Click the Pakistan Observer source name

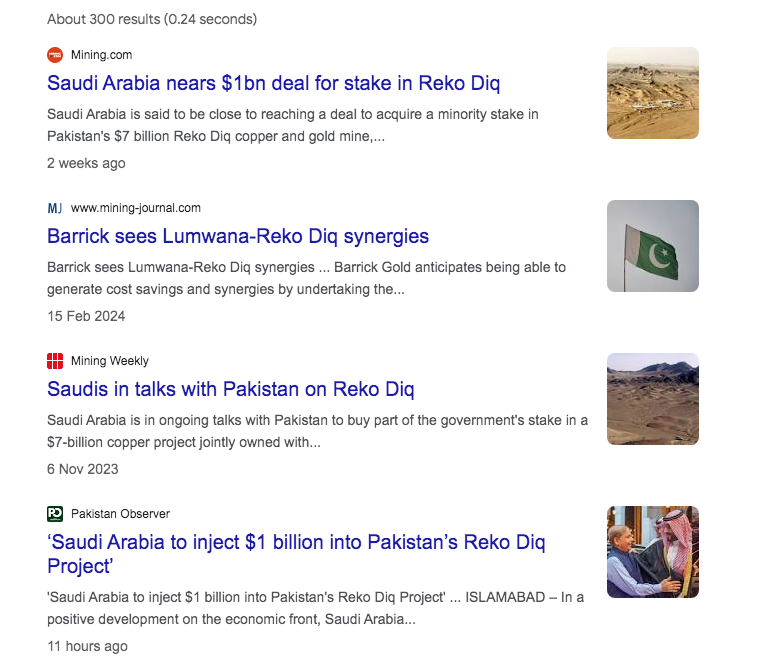tap(120, 514)
